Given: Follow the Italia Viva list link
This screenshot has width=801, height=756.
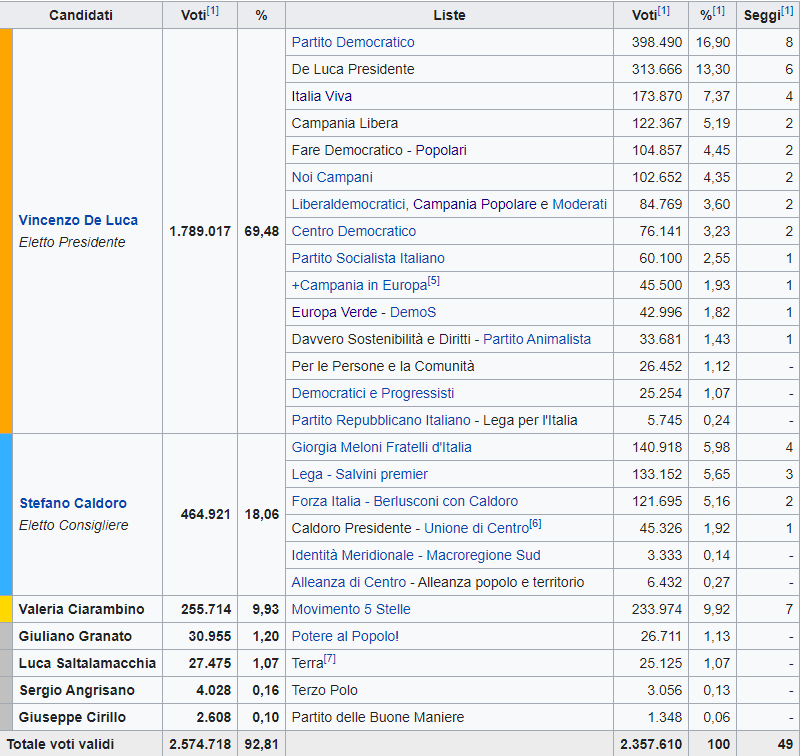Looking at the screenshot, I should 321,96.
